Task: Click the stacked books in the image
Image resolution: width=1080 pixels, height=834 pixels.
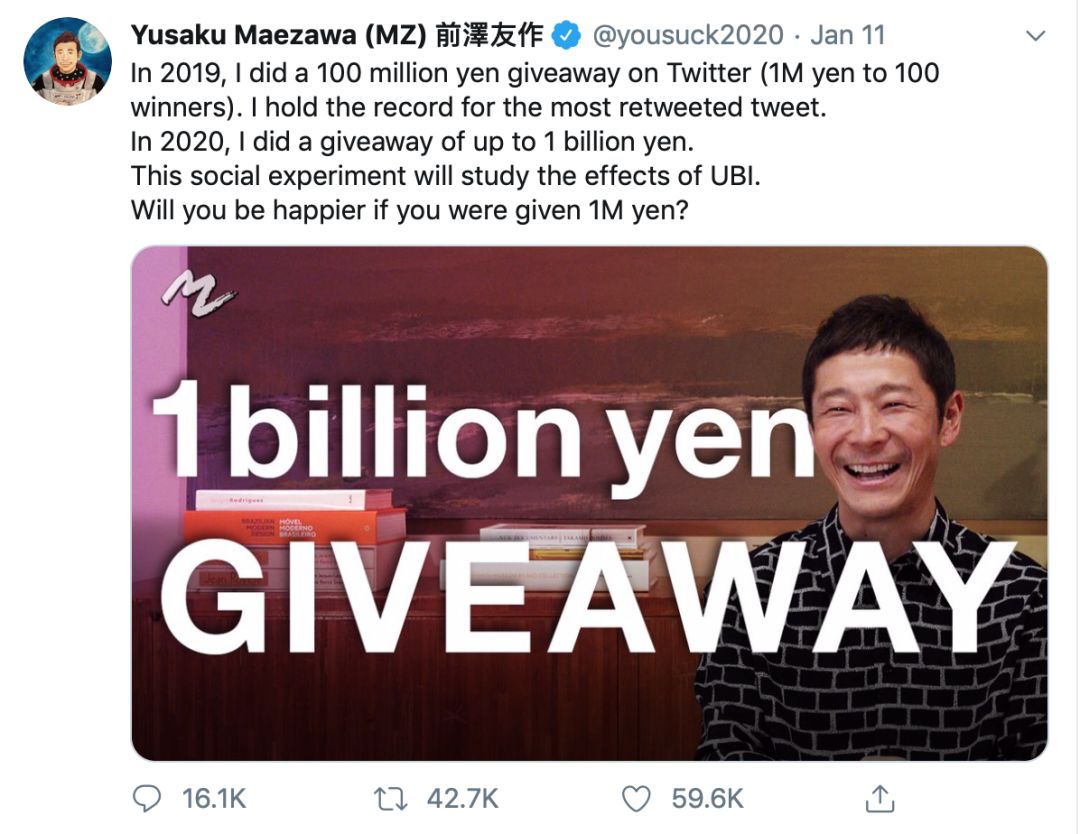Action: (295, 537)
